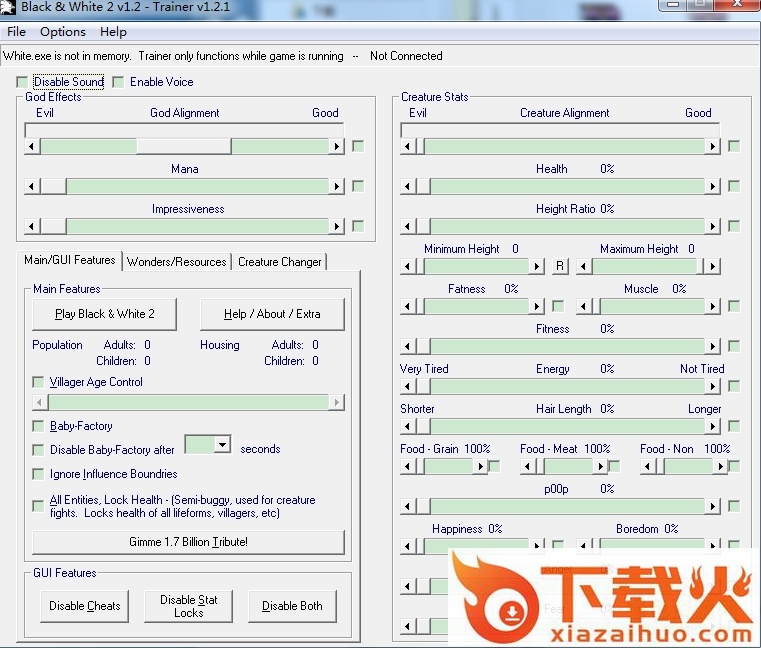Image resolution: width=761 pixels, height=648 pixels.
Task: Open the File menu
Action: coord(16,32)
